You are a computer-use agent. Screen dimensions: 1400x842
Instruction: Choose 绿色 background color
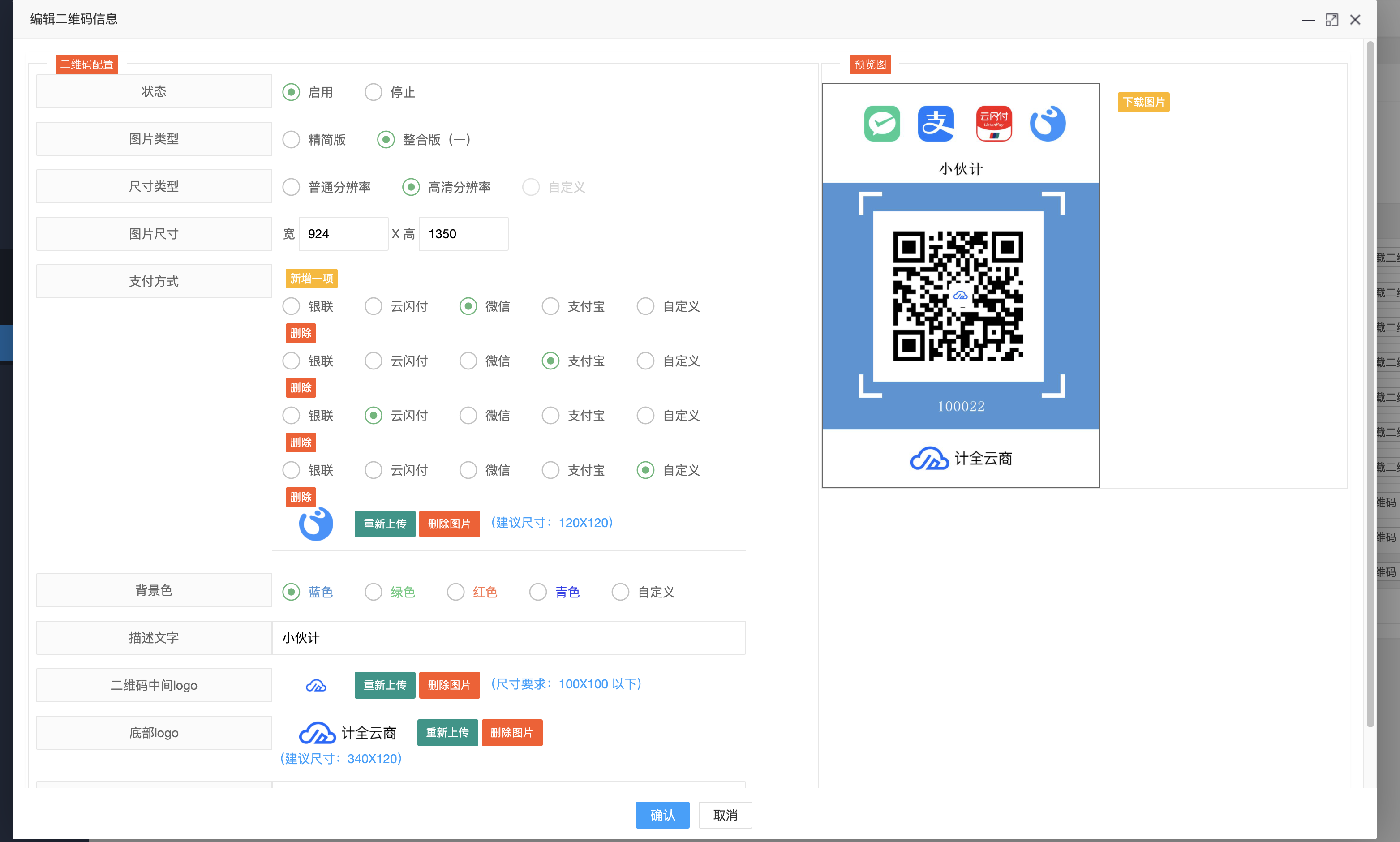click(373, 593)
